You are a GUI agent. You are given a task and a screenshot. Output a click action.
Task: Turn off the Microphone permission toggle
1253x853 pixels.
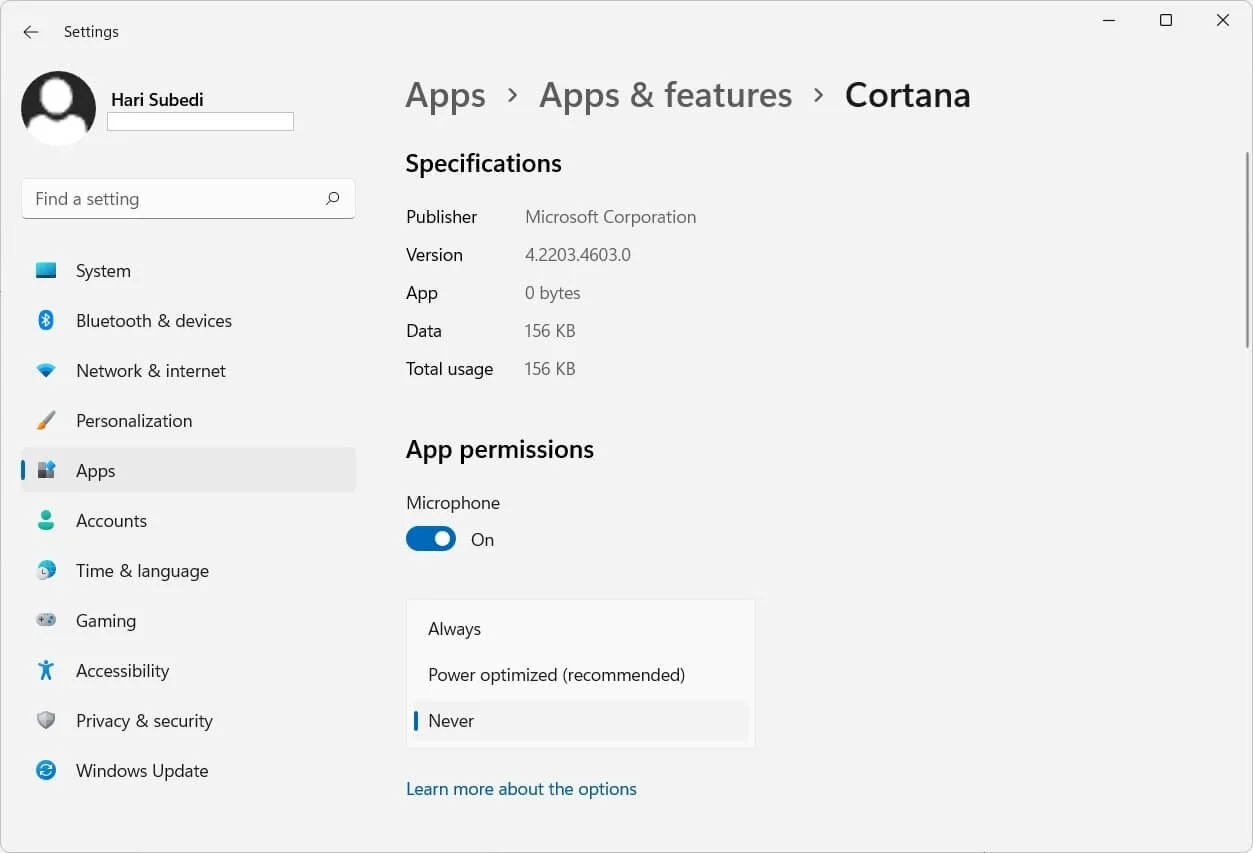click(430, 538)
